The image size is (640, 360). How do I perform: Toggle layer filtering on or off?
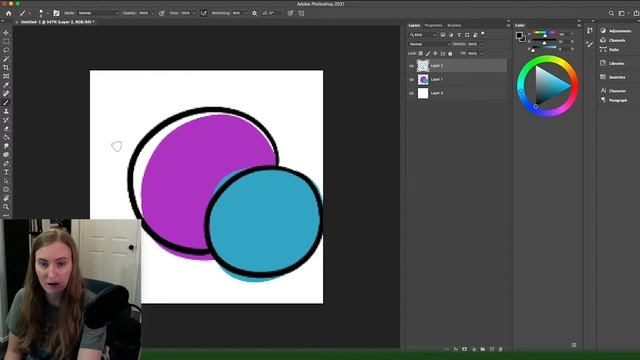coord(483,34)
